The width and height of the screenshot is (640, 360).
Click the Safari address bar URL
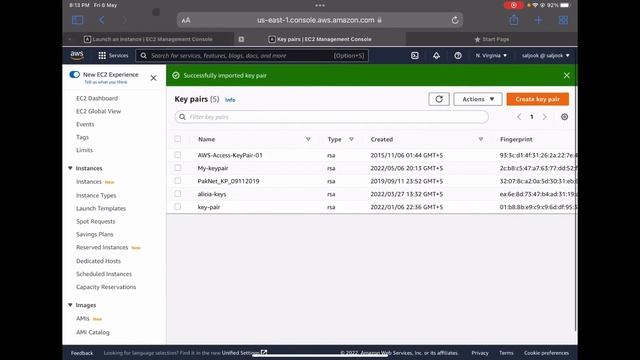[316, 20]
